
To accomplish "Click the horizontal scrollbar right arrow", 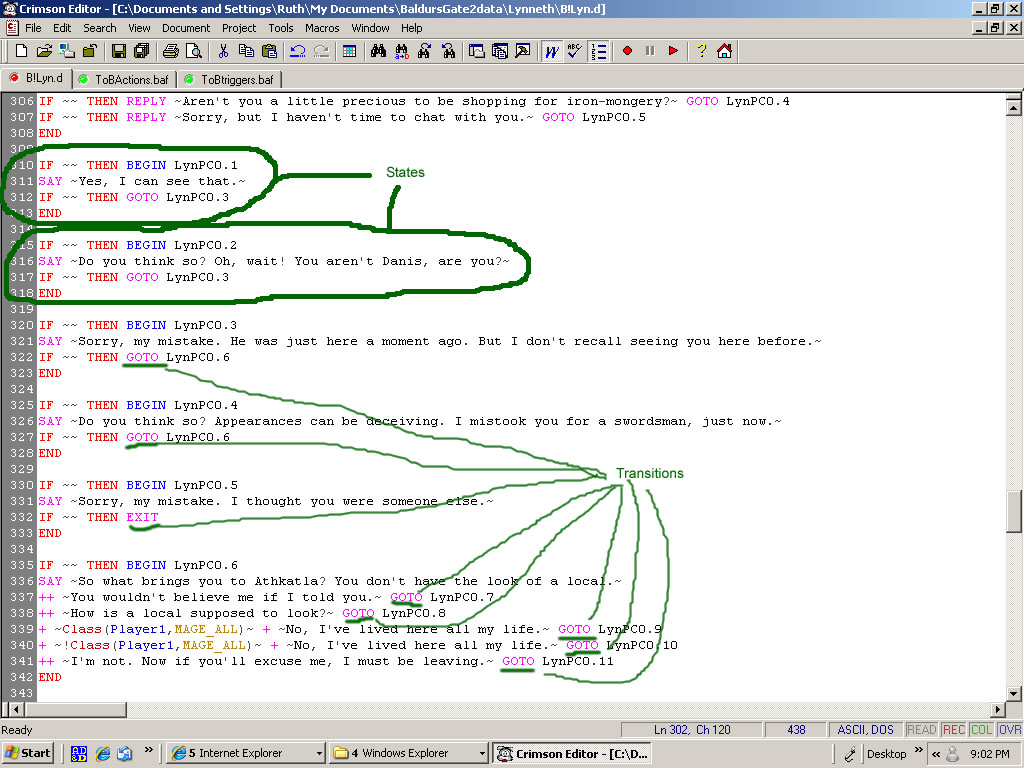I will click(996, 709).
